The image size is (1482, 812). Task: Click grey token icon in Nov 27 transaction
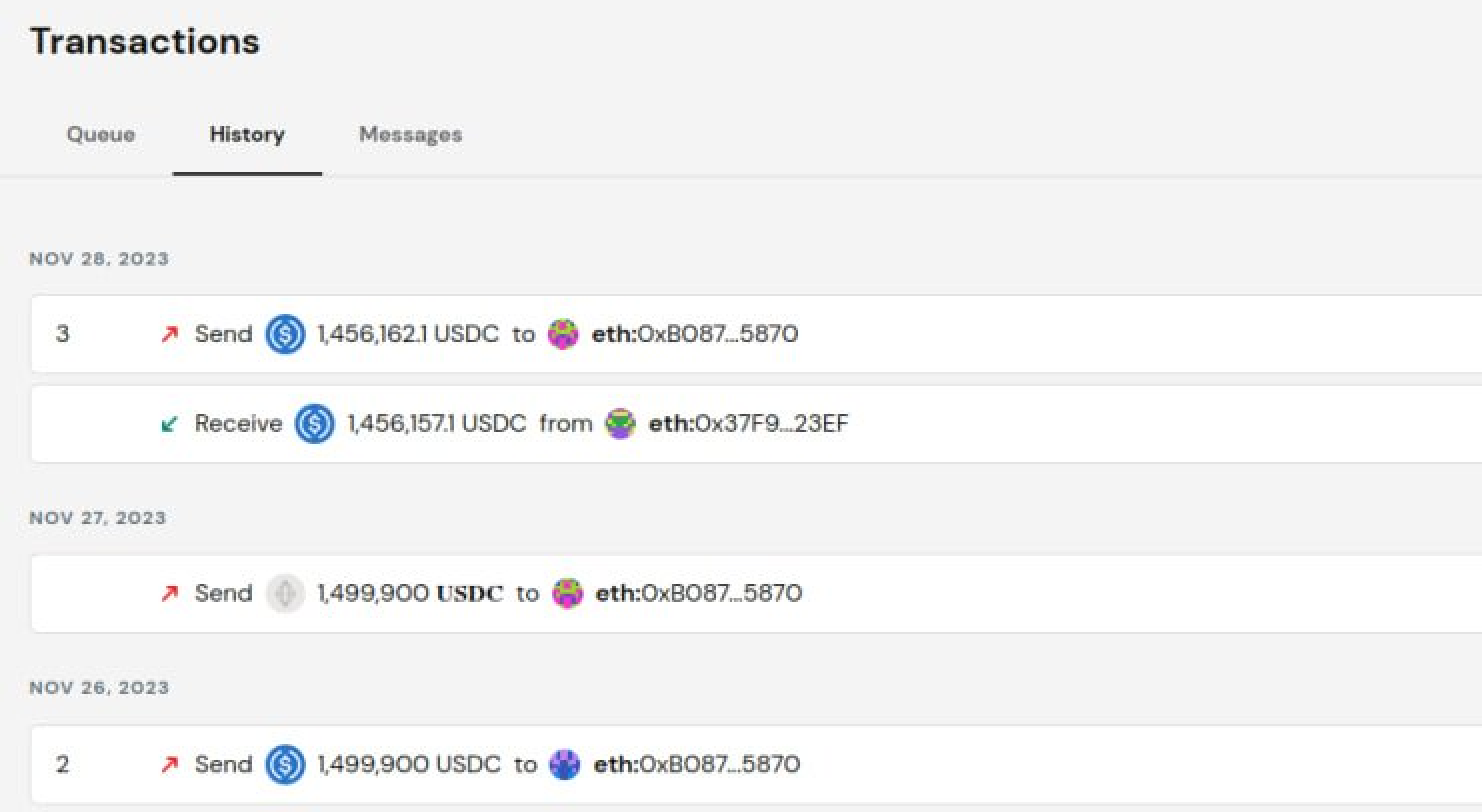pyautogui.click(x=285, y=594)
